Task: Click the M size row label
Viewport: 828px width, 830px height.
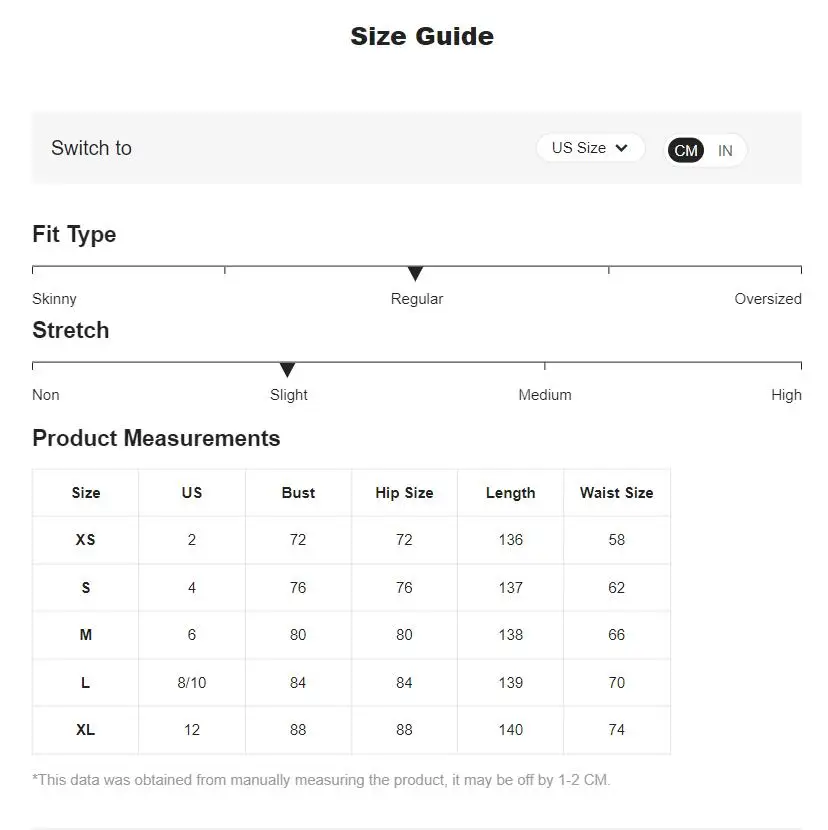Action: tap(85, 634)
